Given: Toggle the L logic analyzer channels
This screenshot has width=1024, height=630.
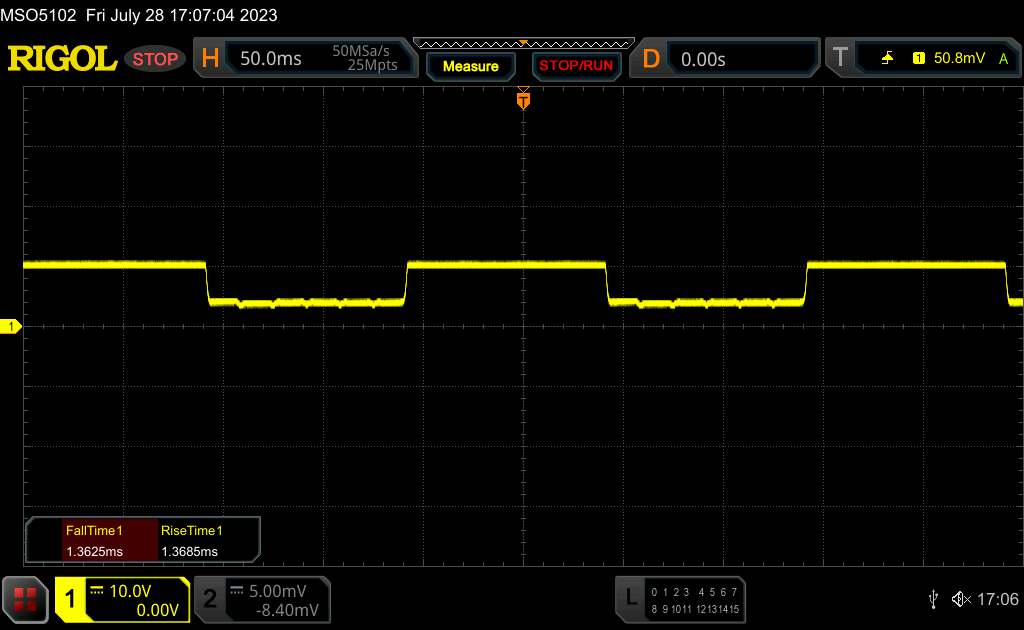Looking at the screenshot, I should [680, 598].
